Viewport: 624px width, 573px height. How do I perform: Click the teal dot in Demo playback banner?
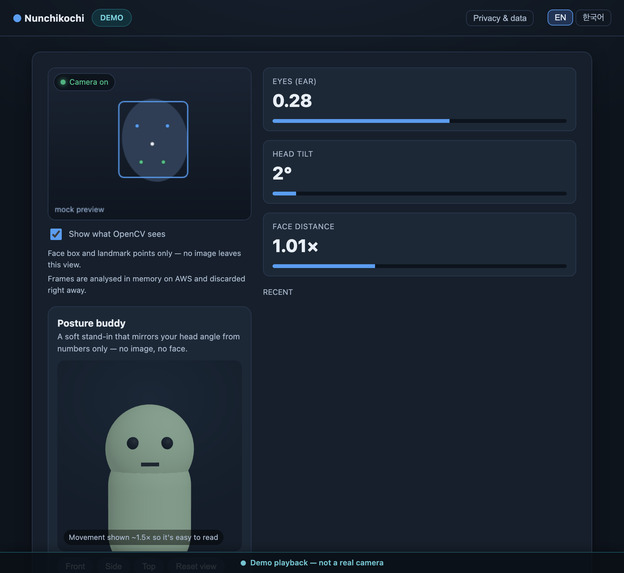click(x=243, y=563)
